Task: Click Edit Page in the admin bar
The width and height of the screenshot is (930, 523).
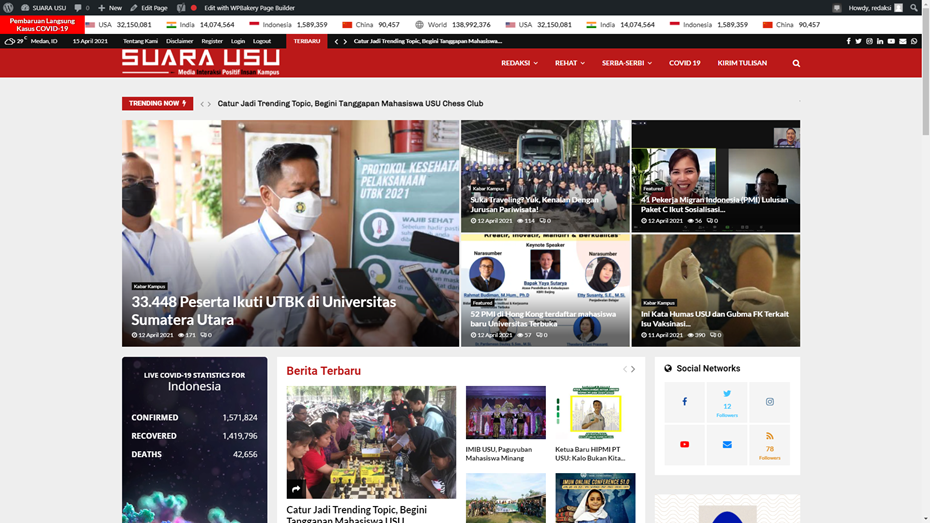Action: point(149,7)
